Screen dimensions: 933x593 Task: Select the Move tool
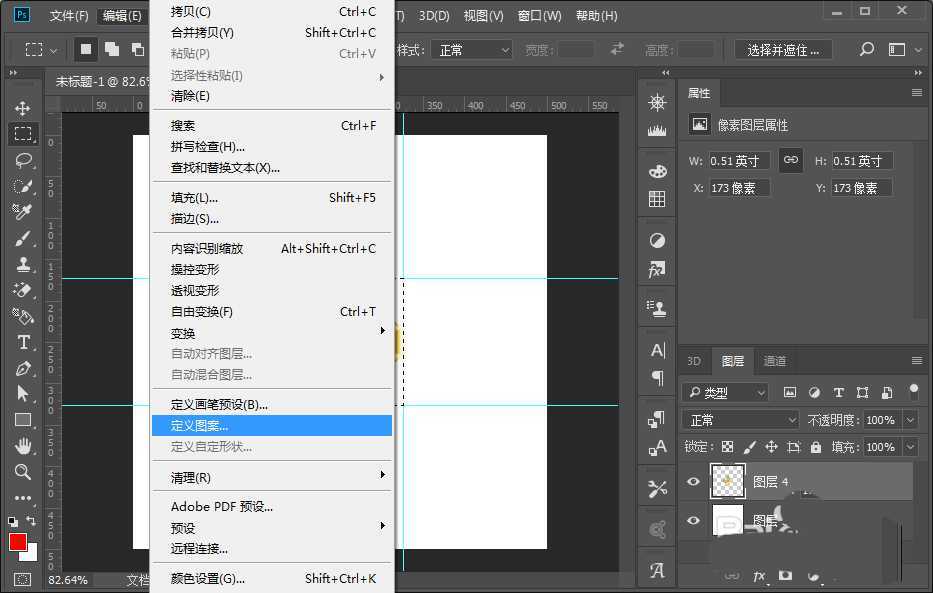point(22,107)
